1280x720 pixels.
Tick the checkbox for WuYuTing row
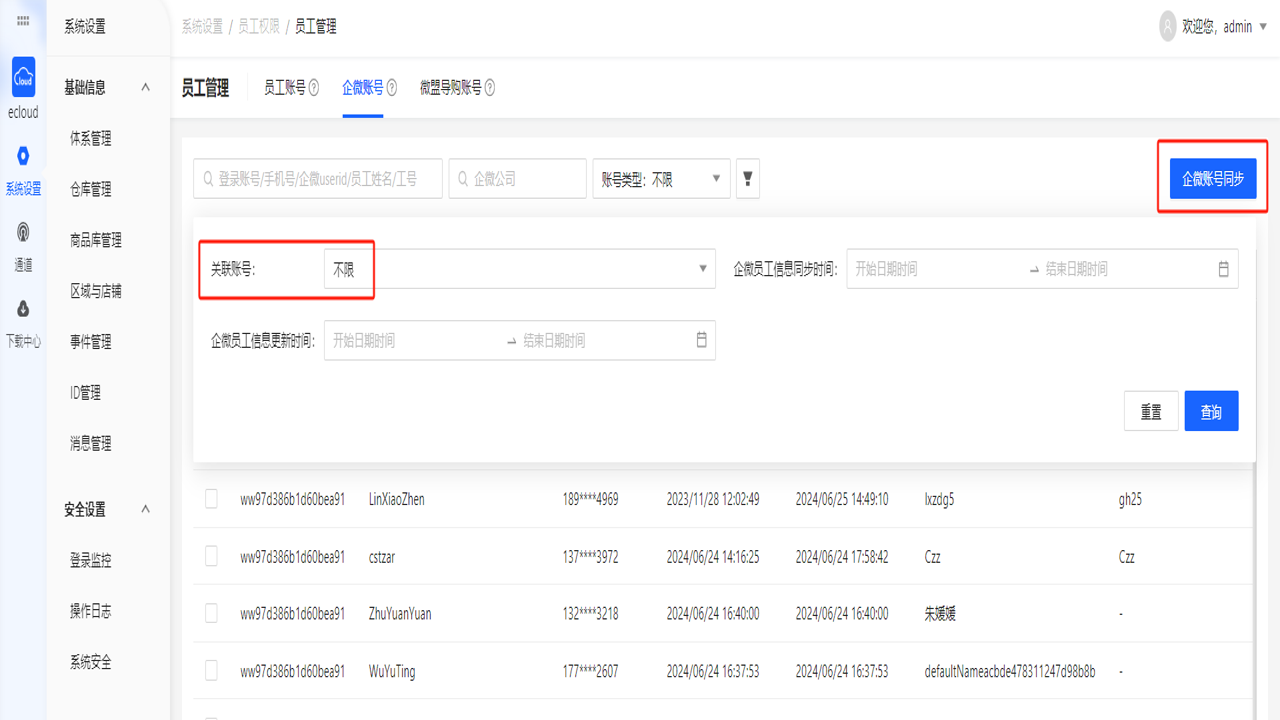pyautogui.click(x=211, y=670)
